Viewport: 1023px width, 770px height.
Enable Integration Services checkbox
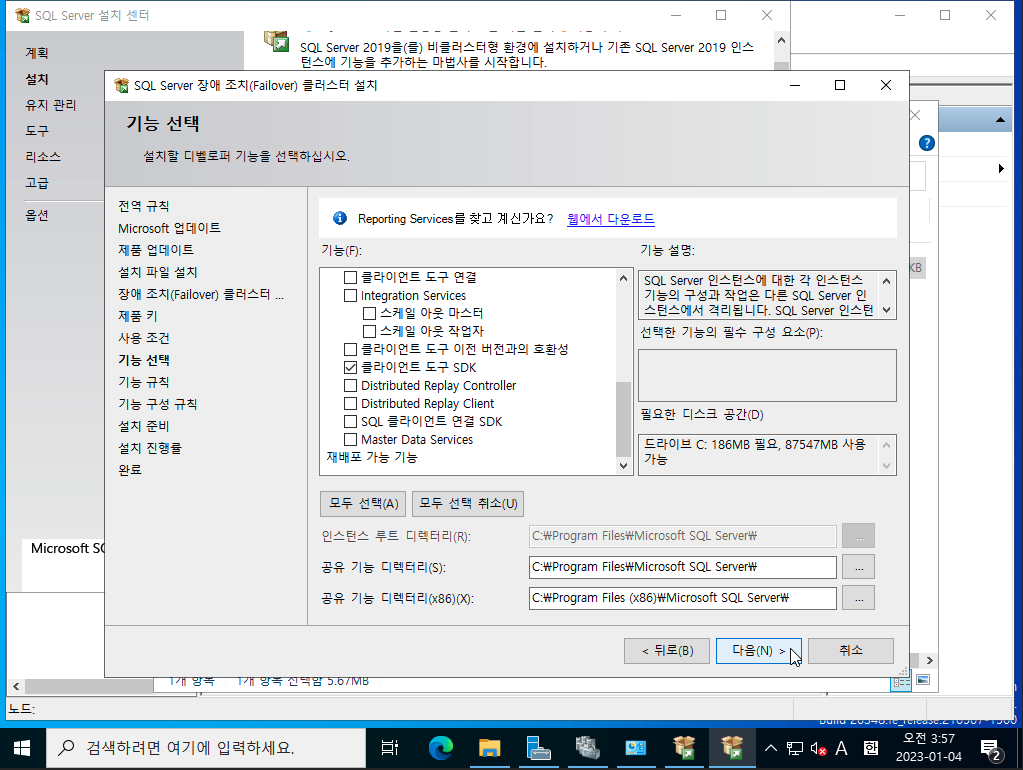(x=350, y=296)
